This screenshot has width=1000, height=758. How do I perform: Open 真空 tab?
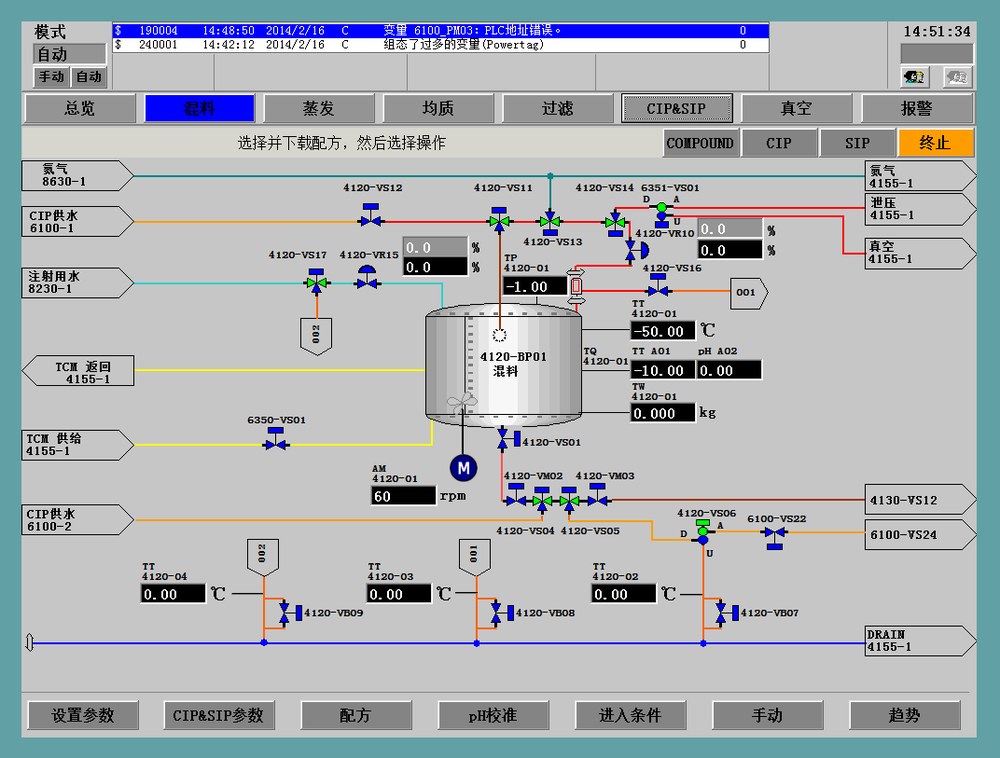tap(797, 108)
